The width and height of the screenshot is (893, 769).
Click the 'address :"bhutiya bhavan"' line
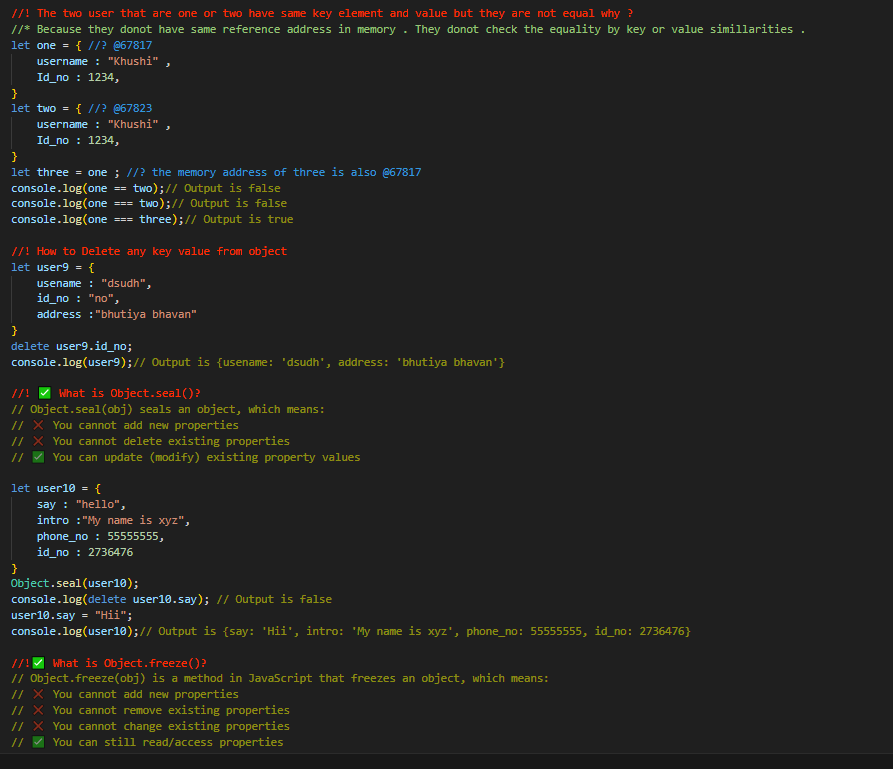[117, 314]
